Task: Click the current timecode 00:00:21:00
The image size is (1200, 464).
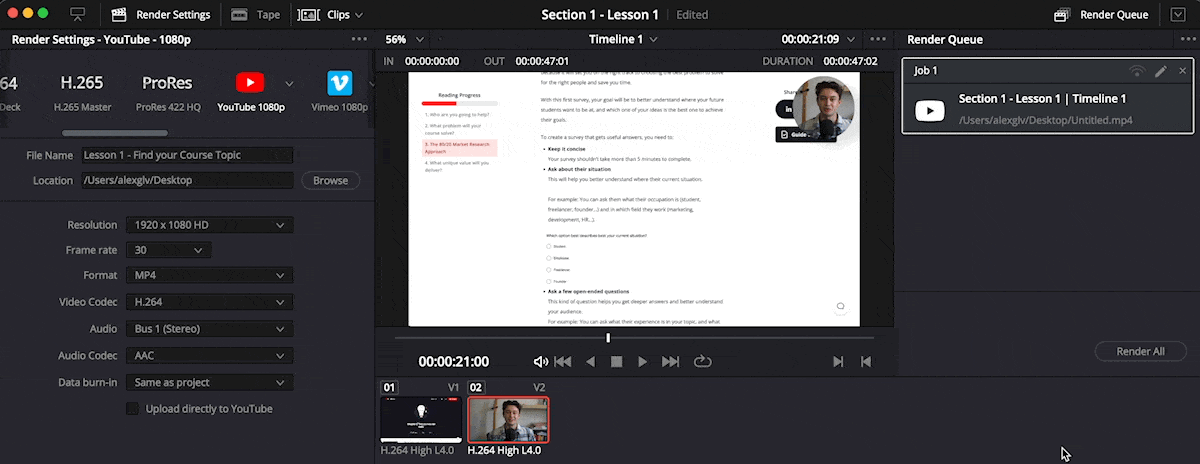Action: pyautogui.click(x=454, y=361)
